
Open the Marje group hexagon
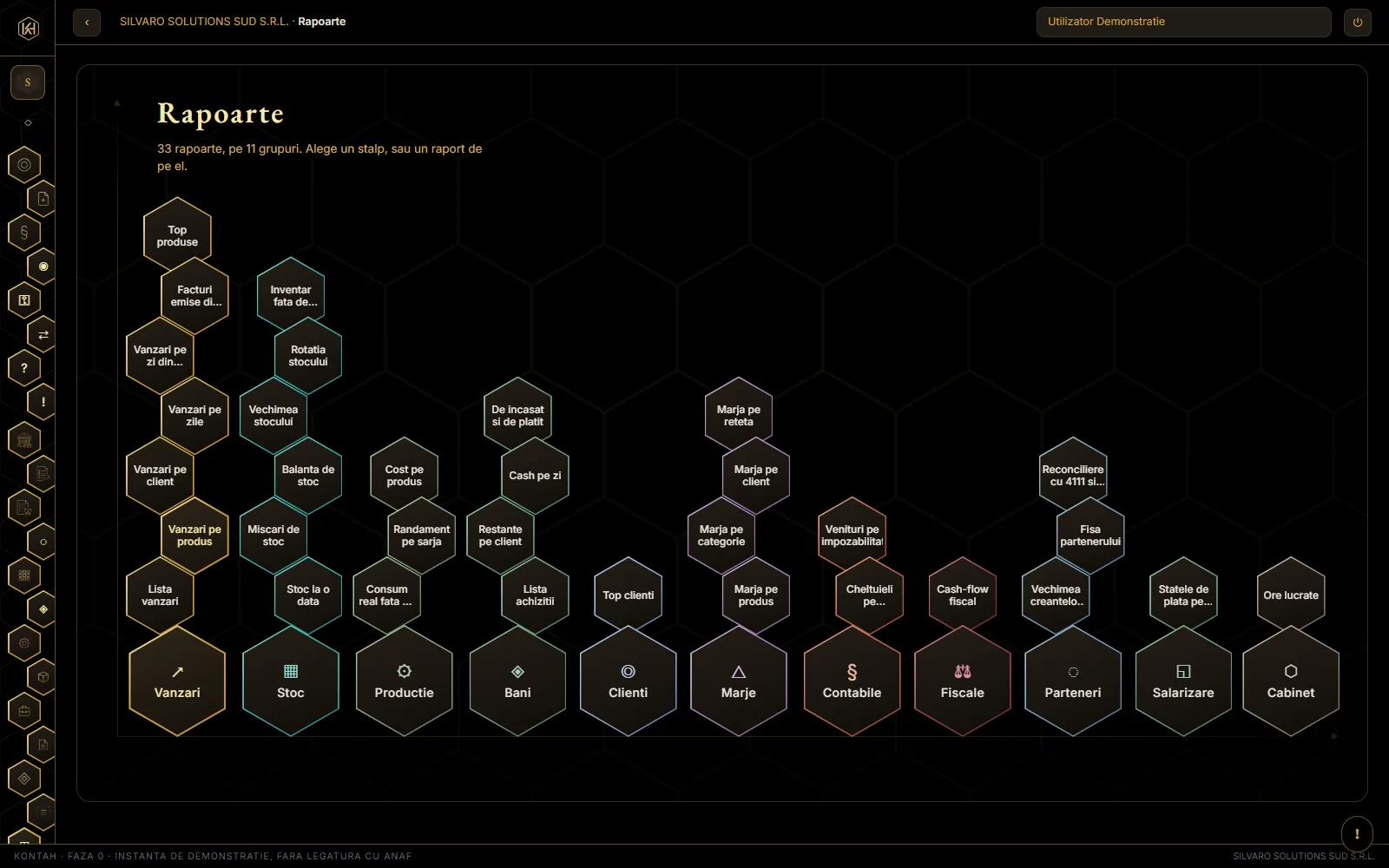pyautogui.click(x=739, y=681)
